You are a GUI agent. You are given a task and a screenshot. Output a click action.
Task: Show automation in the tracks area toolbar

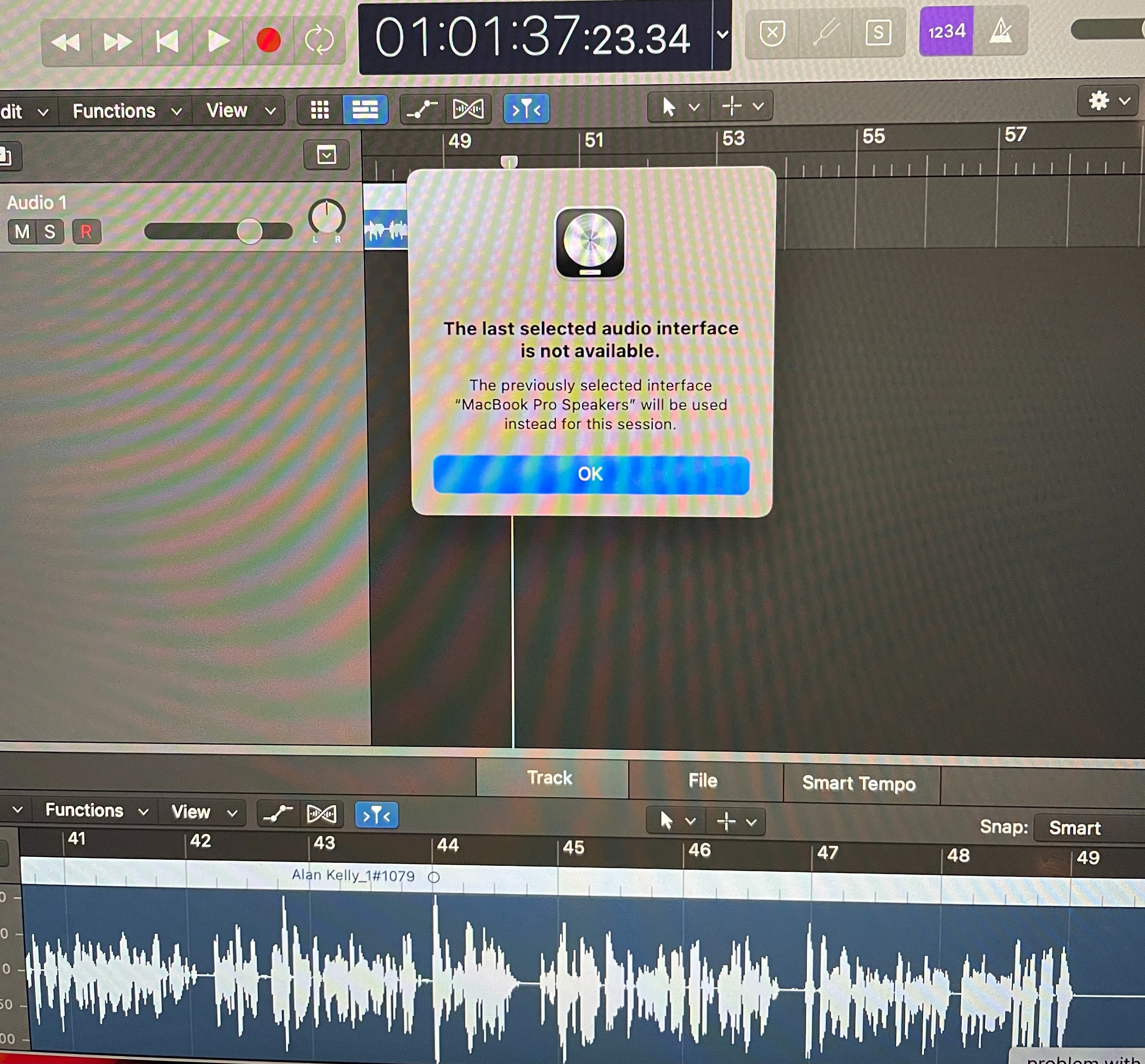421,109
